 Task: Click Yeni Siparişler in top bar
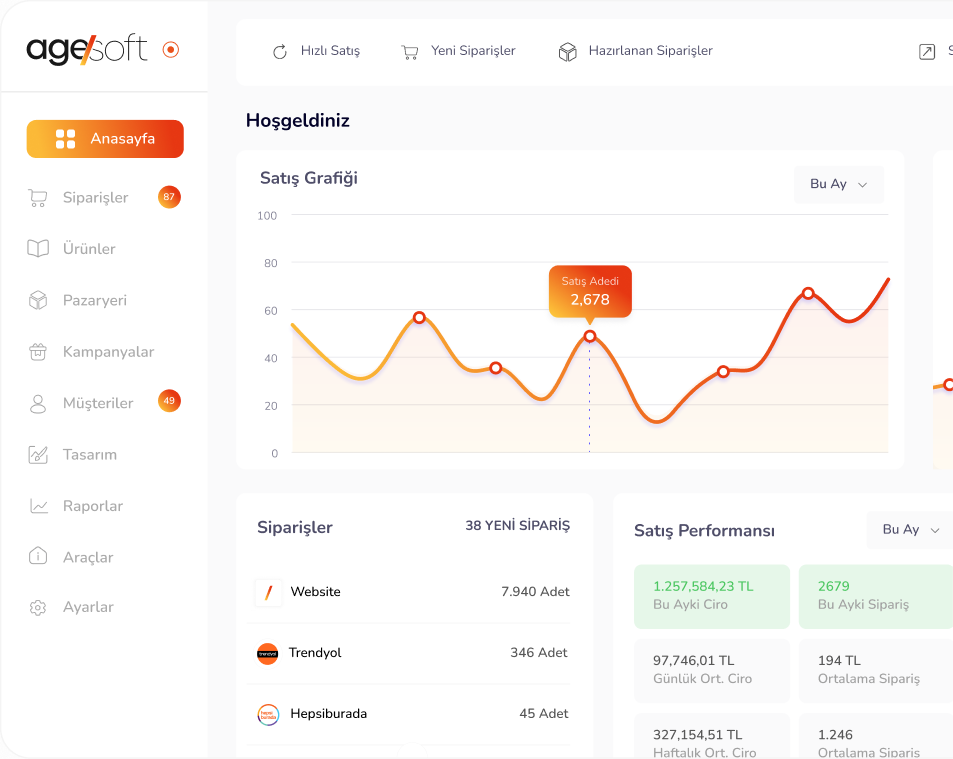tap(459, 51)
